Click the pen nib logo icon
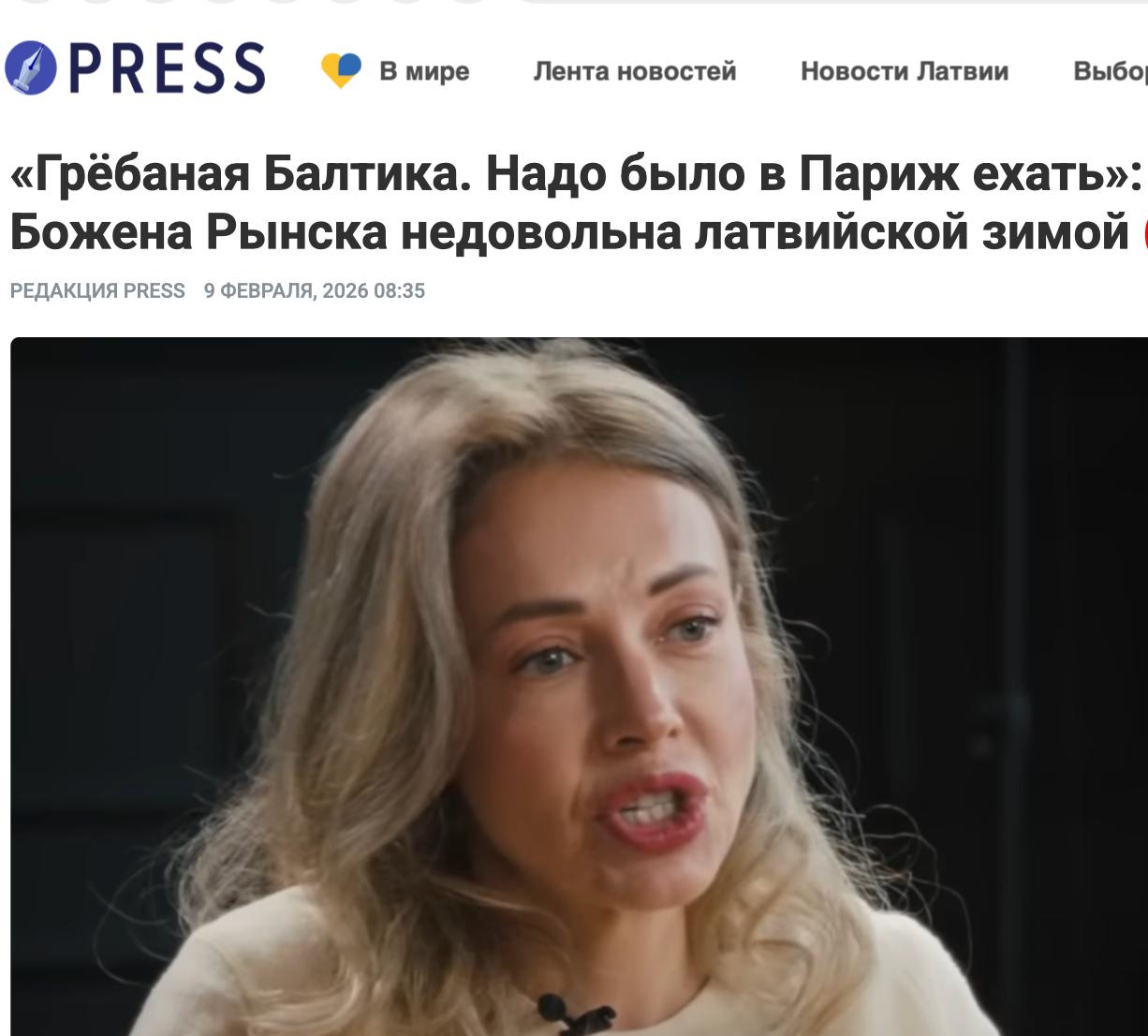The width and height of the screenshot is (1148, 1036). 31,68
